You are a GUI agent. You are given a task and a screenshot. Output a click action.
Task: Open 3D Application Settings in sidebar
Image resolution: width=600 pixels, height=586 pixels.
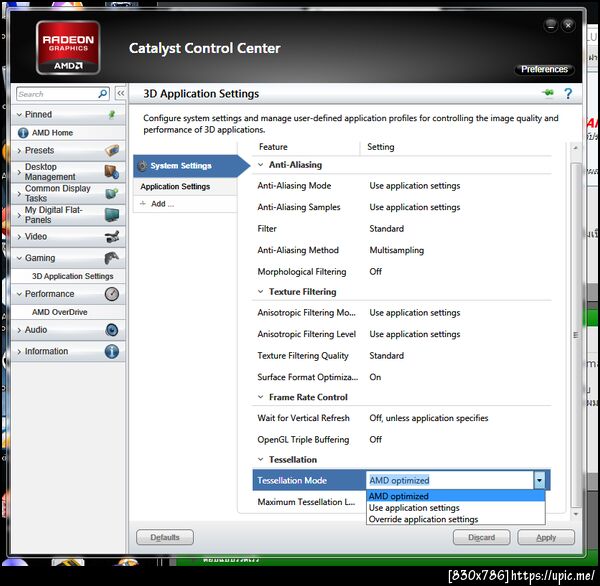(x=72, y=276)
